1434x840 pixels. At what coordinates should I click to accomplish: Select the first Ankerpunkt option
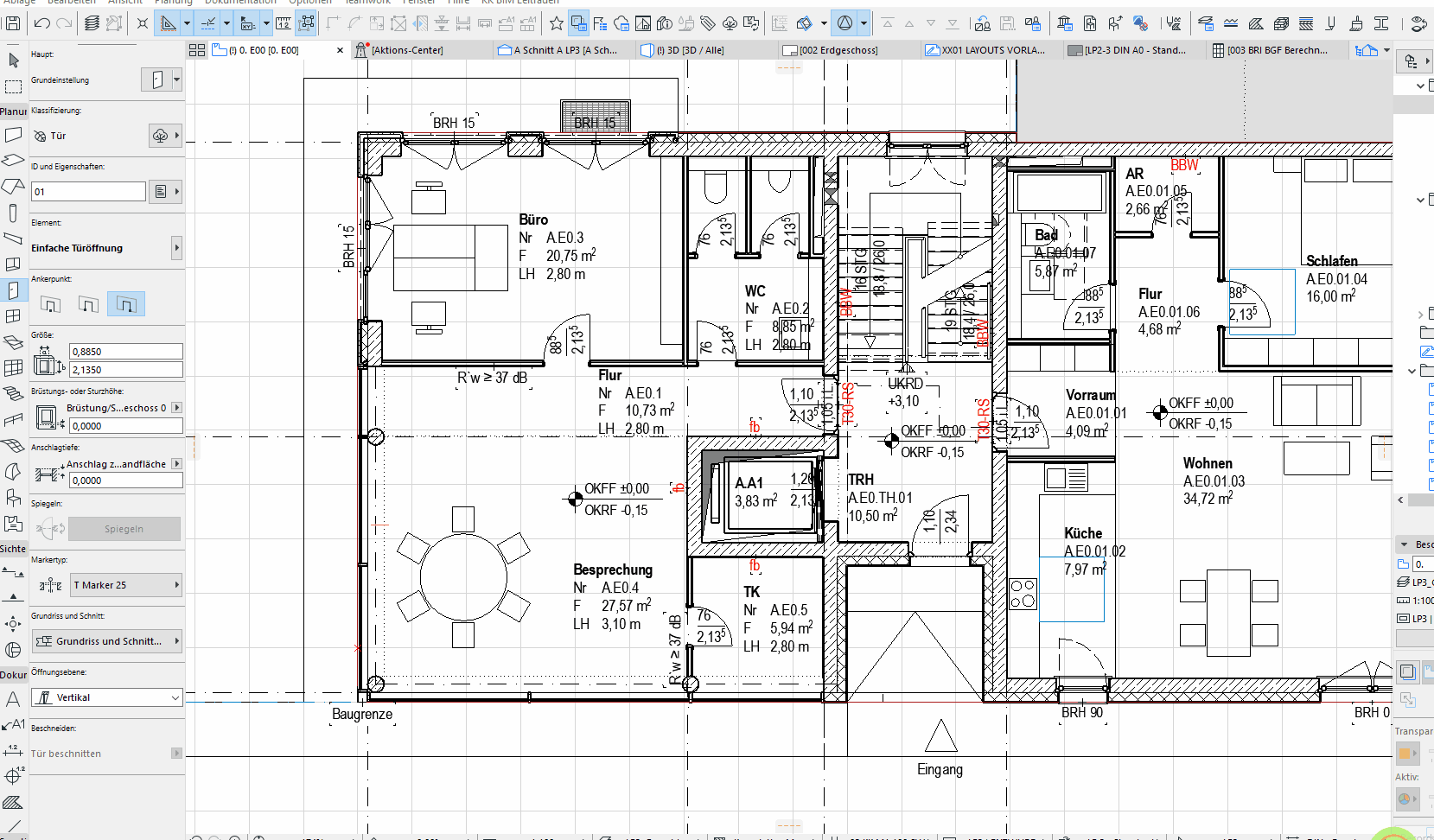(50, 304)
